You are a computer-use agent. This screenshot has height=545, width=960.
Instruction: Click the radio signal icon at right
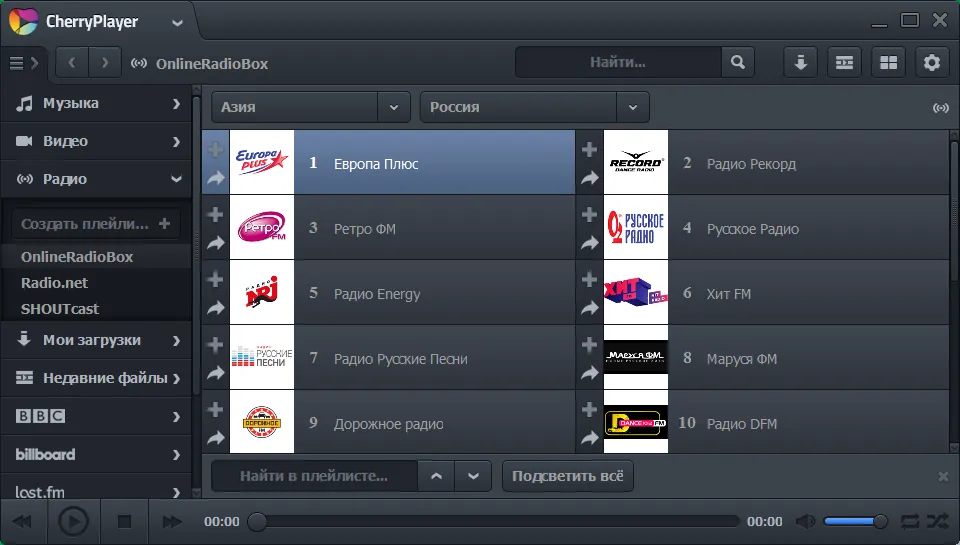[x=940, y=108]
